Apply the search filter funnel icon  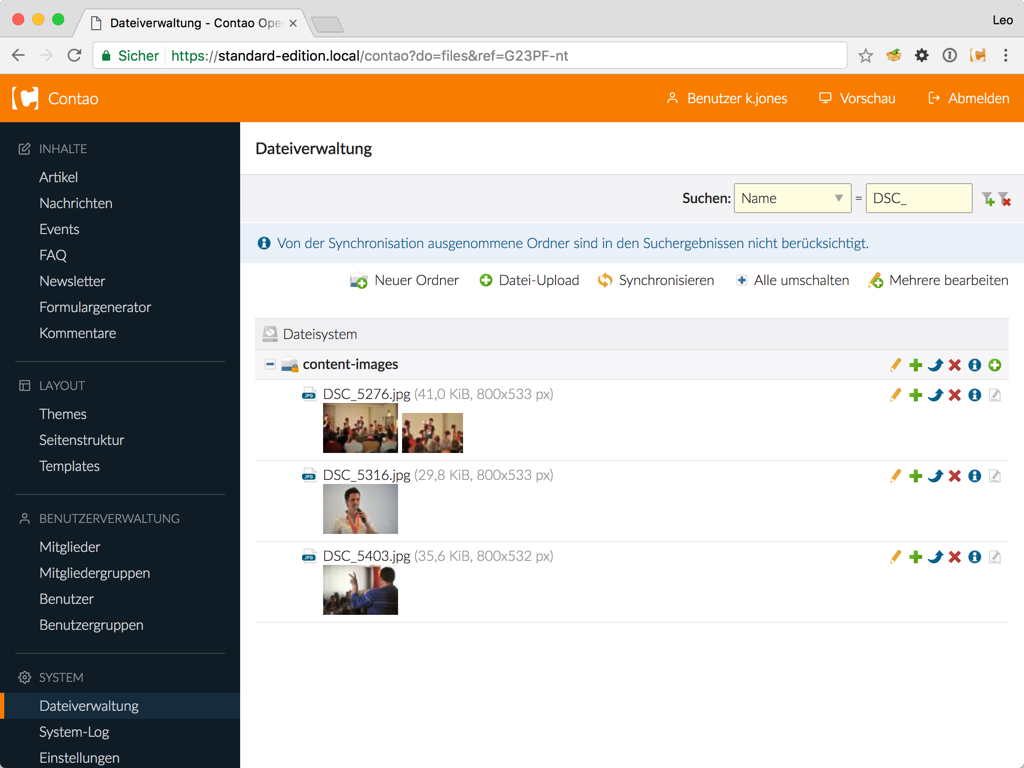coord(987,199)
